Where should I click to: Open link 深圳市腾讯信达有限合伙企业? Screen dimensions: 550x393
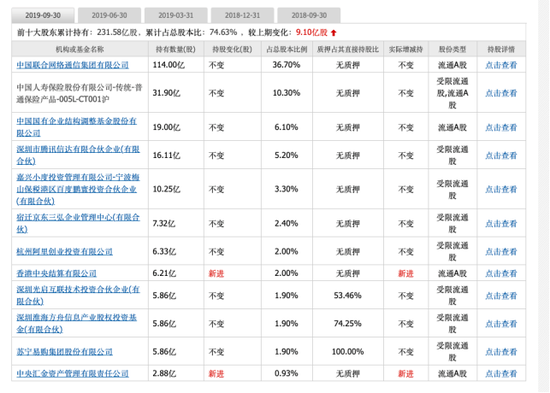coord(78,155)
